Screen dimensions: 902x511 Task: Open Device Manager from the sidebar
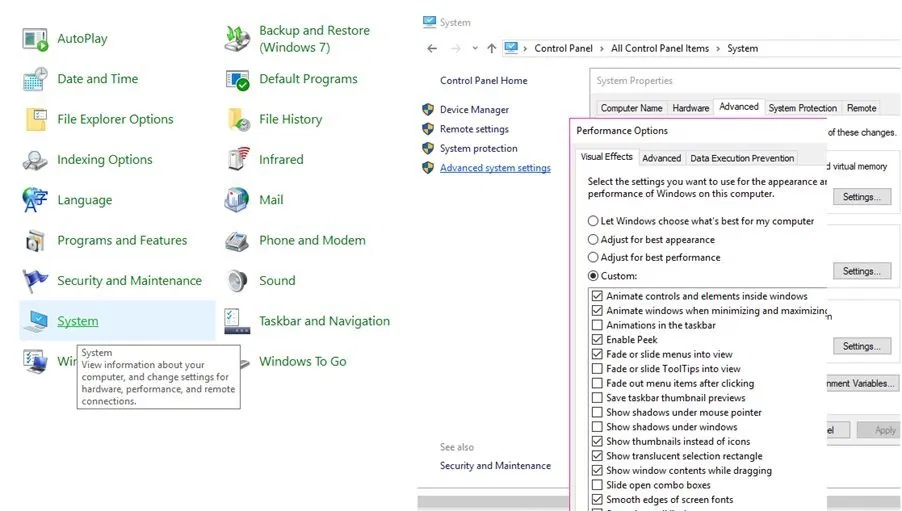pos(474,110)
